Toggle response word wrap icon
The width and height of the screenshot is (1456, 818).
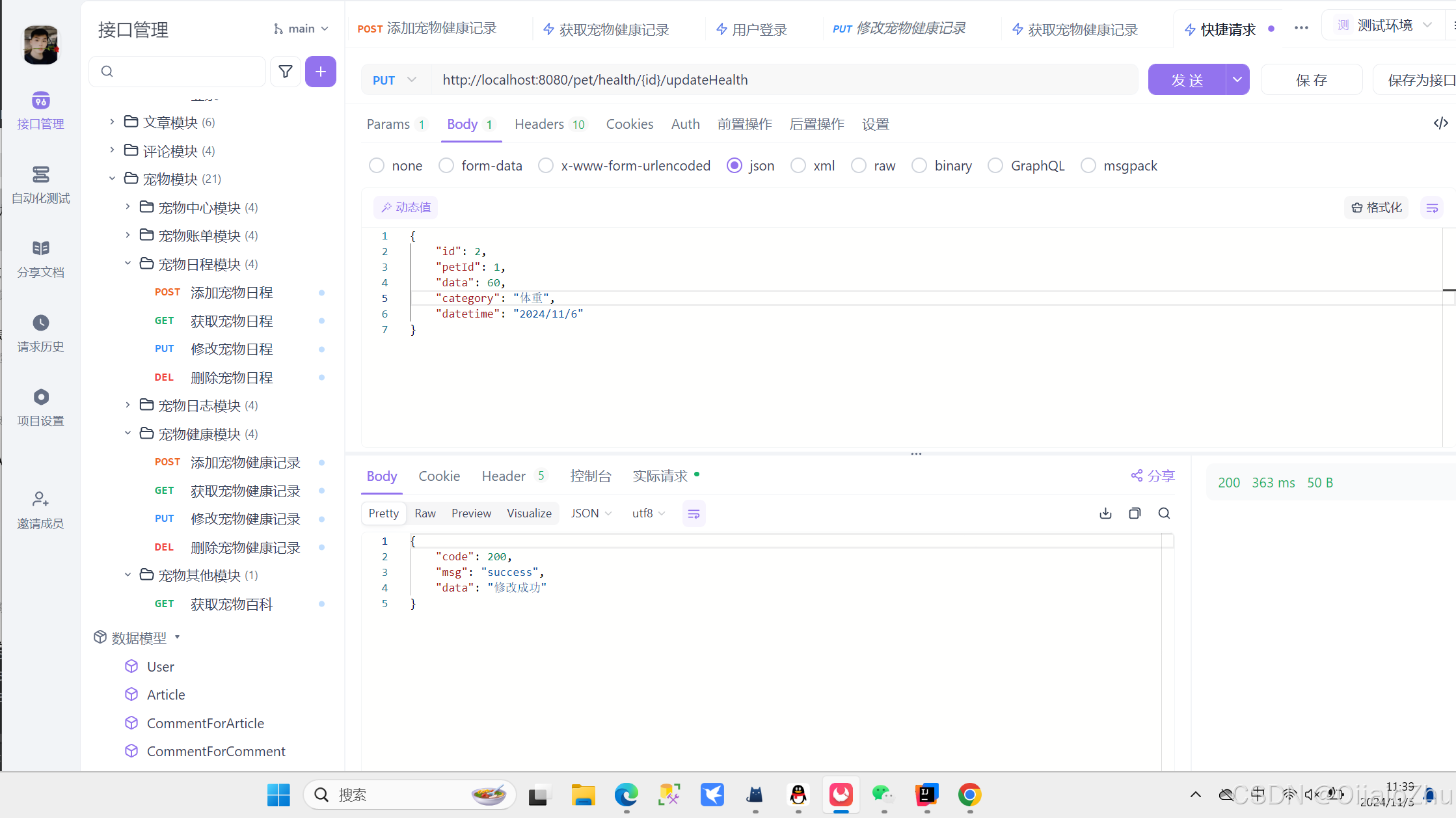pos(694,513)
